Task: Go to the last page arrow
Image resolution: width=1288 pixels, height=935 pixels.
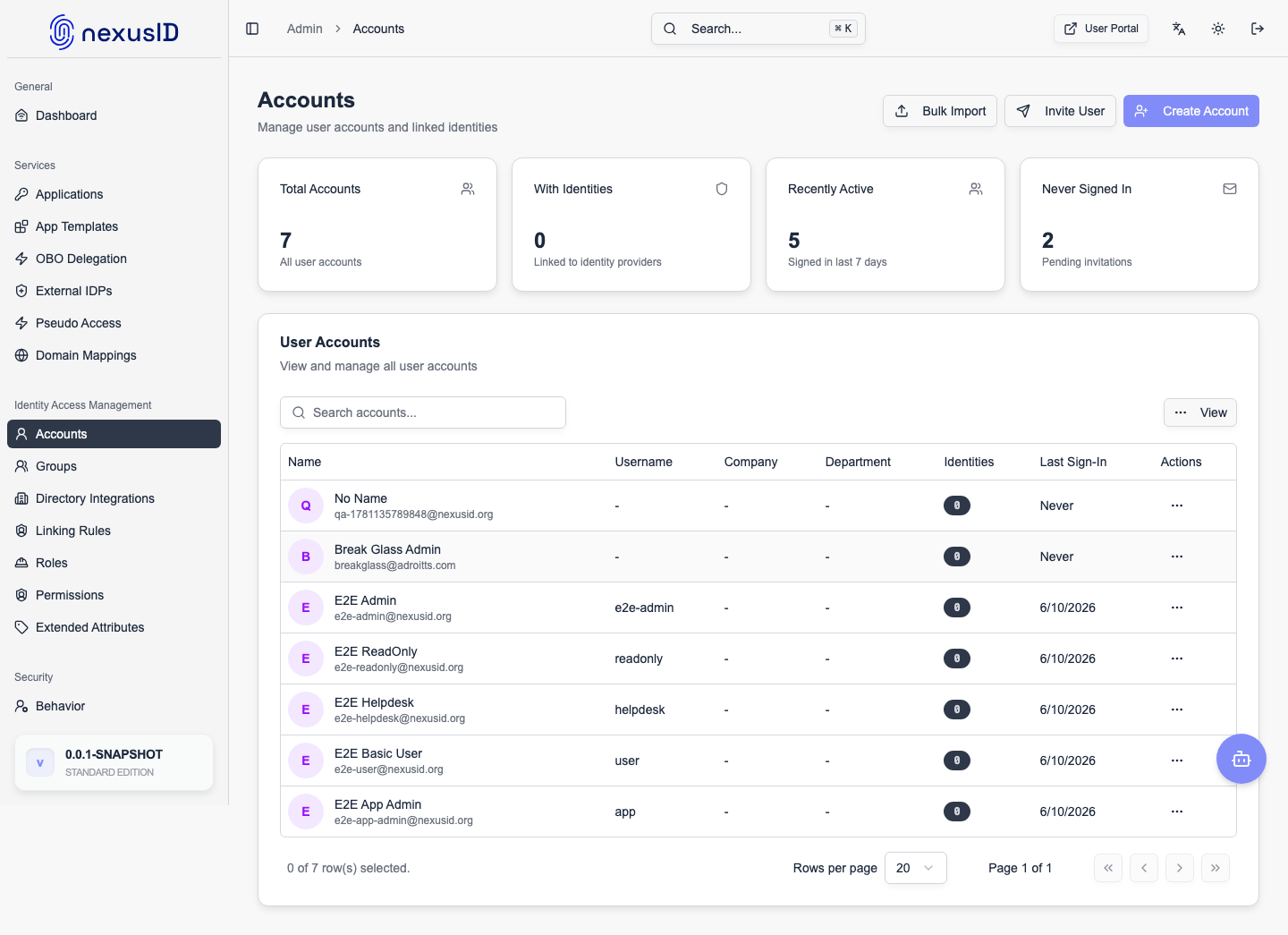Action: click(x=1216, y=868)
